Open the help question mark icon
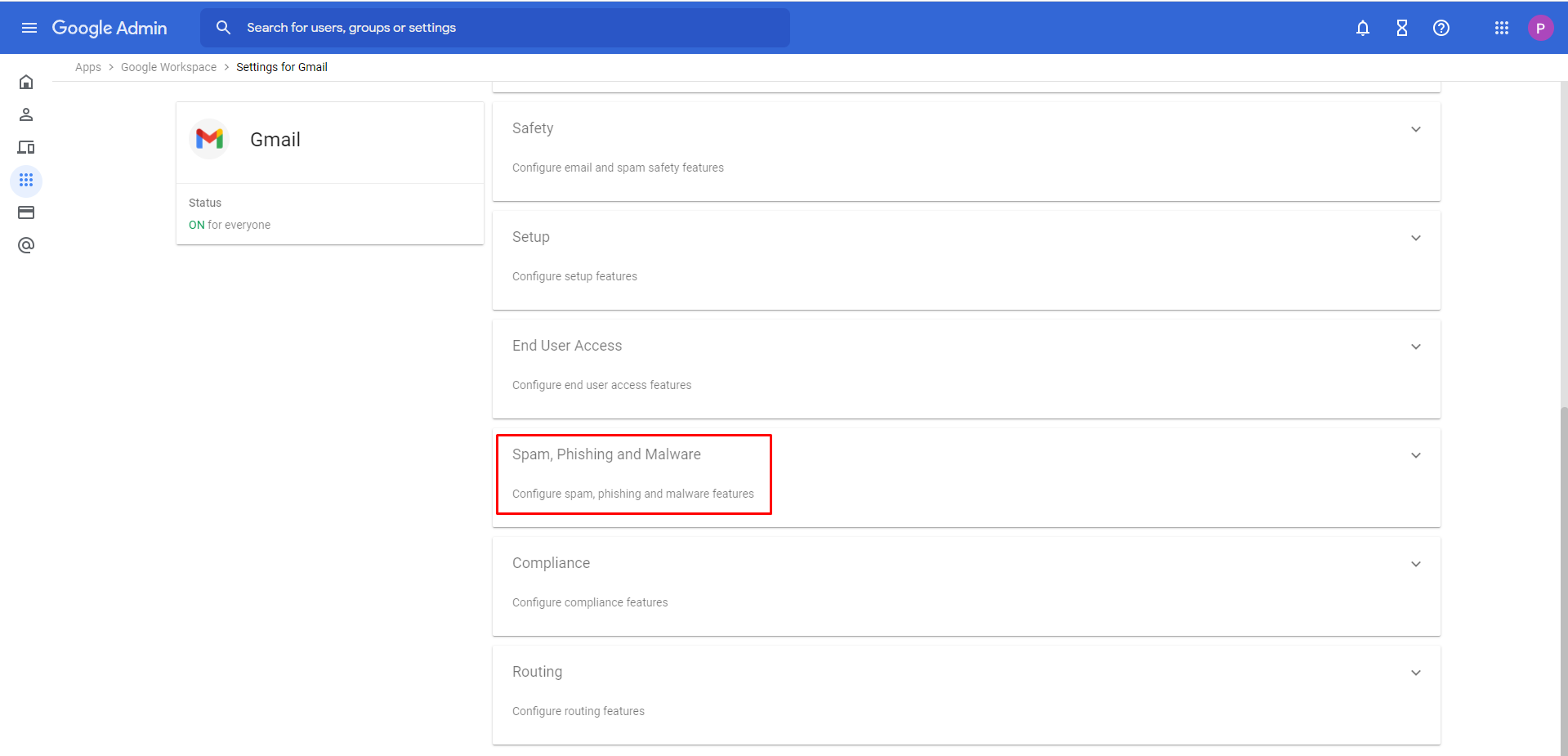 [1441, 28]
